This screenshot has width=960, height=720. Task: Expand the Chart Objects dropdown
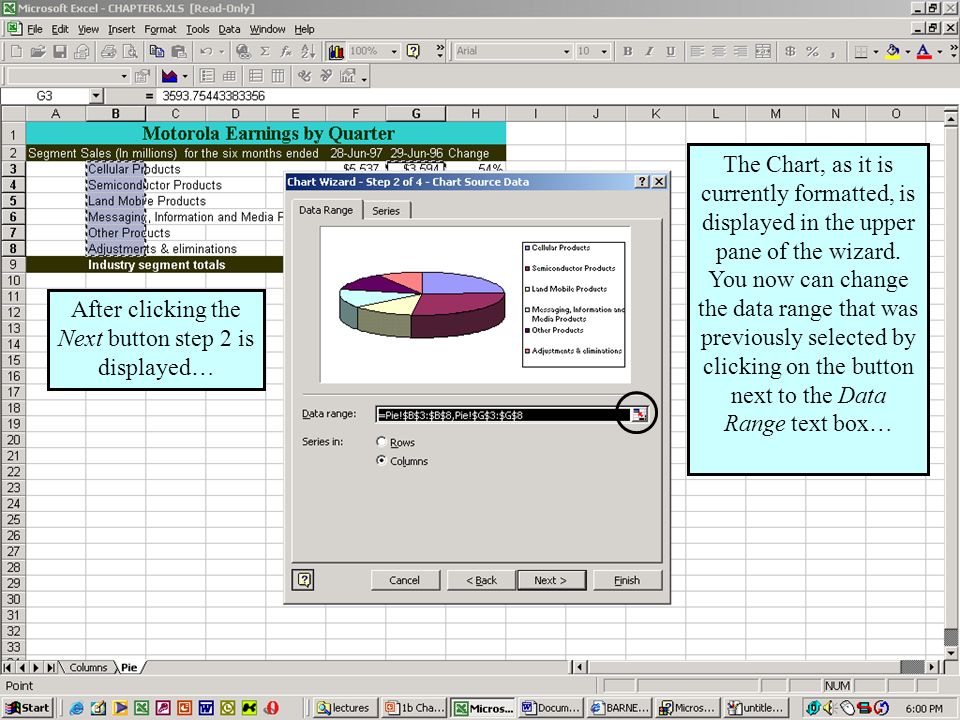click(x=124, y=77)
